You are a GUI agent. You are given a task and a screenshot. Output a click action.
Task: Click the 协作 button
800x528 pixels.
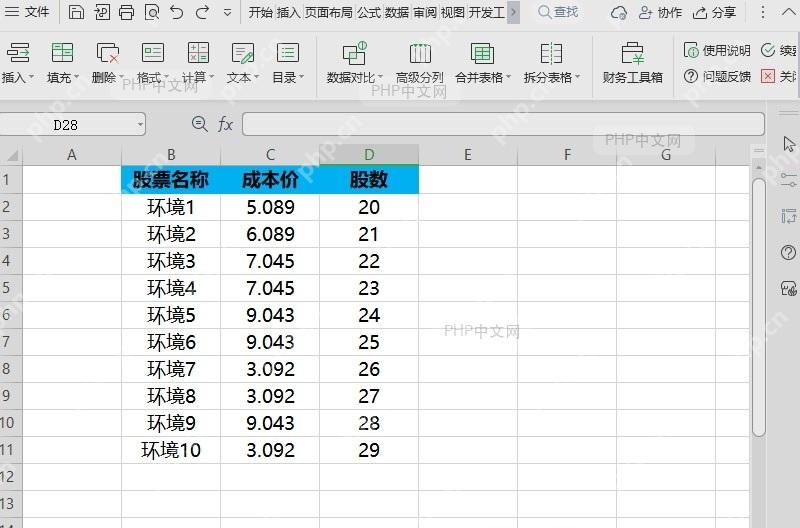pos(660,12)
